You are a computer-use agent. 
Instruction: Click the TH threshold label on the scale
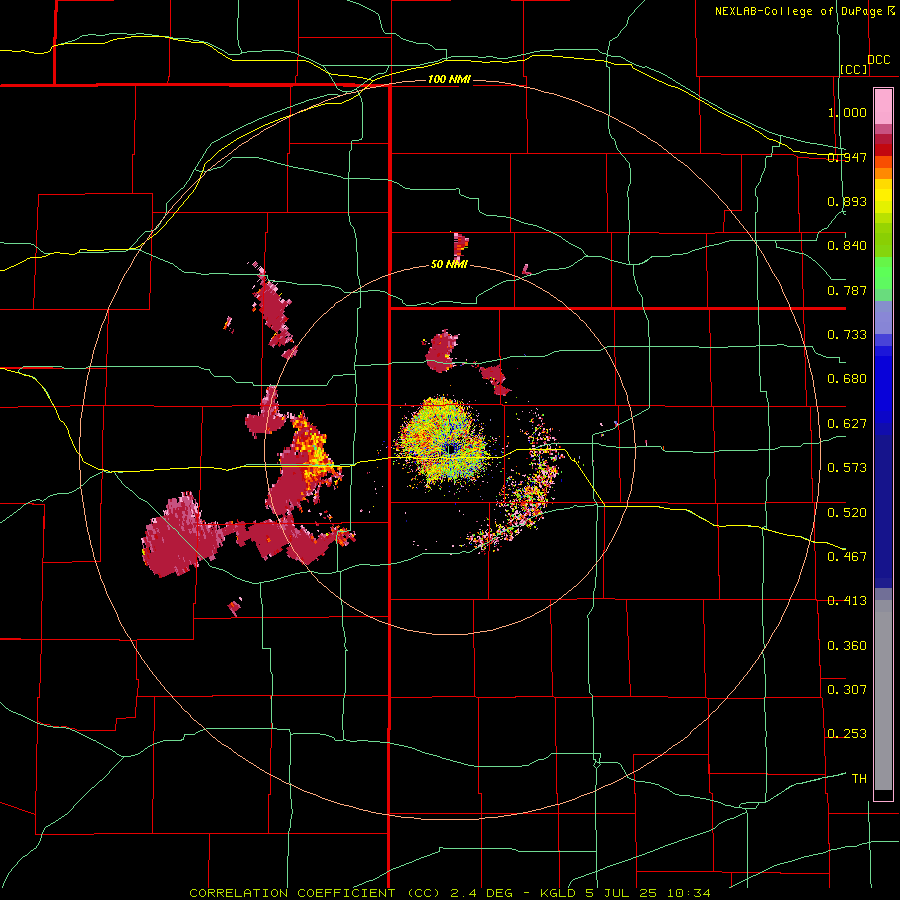859,779
